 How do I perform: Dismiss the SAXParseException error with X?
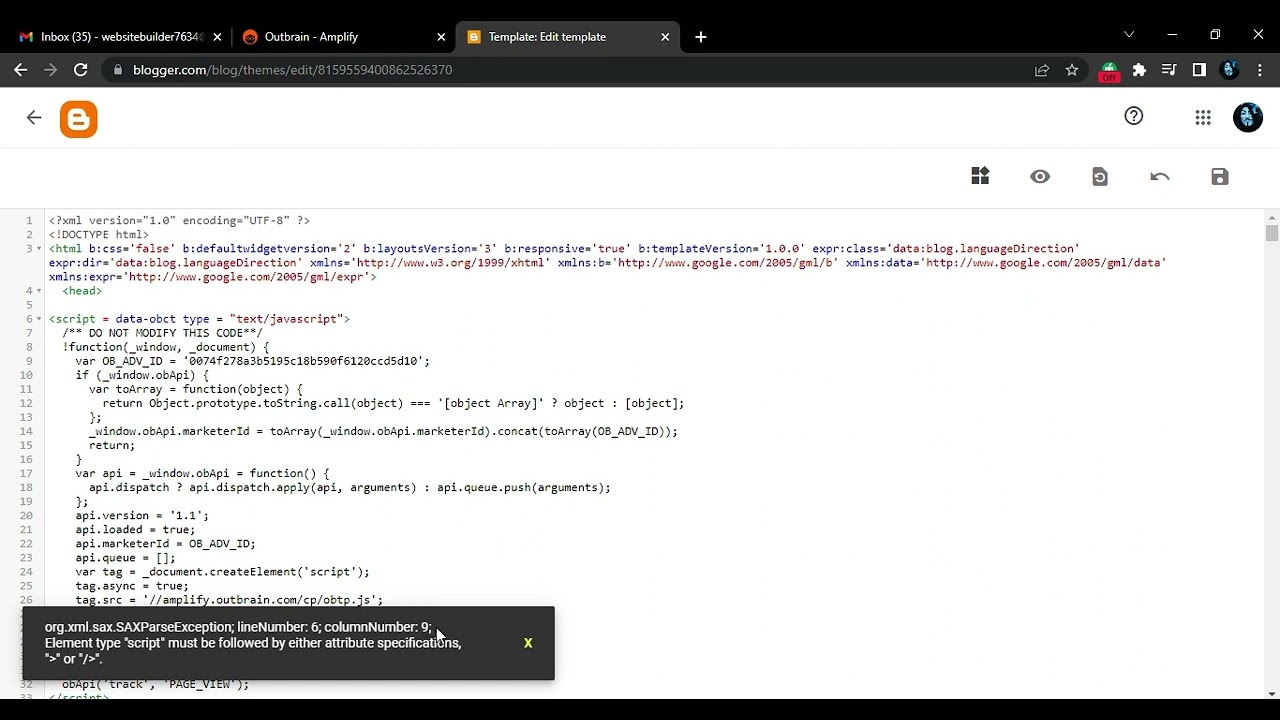coord(528,643)
